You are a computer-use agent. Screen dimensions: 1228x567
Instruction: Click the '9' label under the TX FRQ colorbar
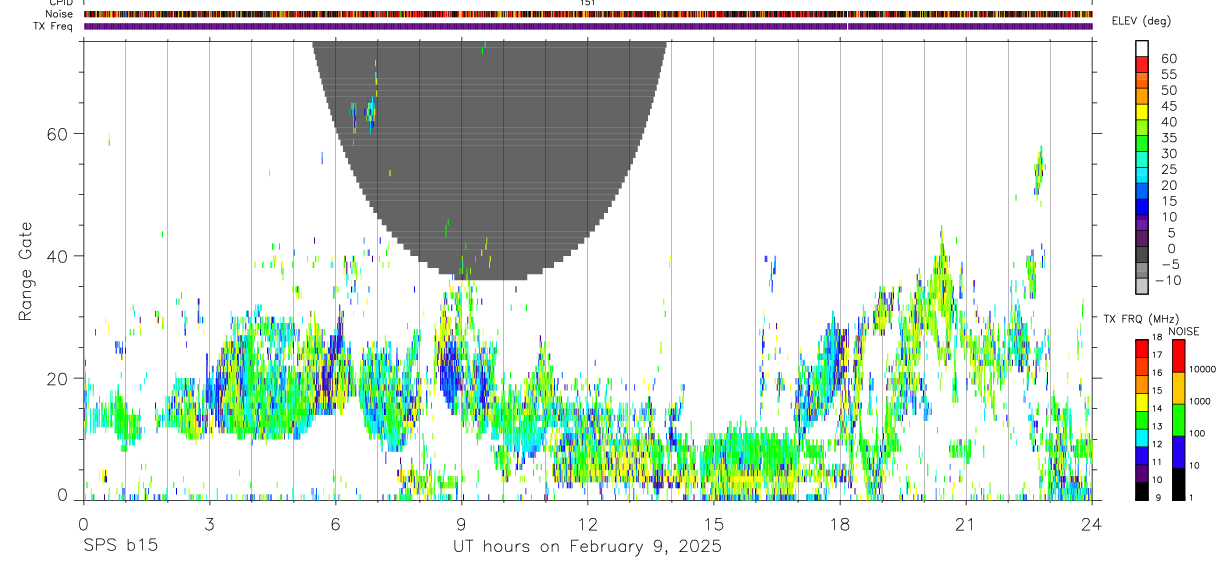(x=1156, y=497)
